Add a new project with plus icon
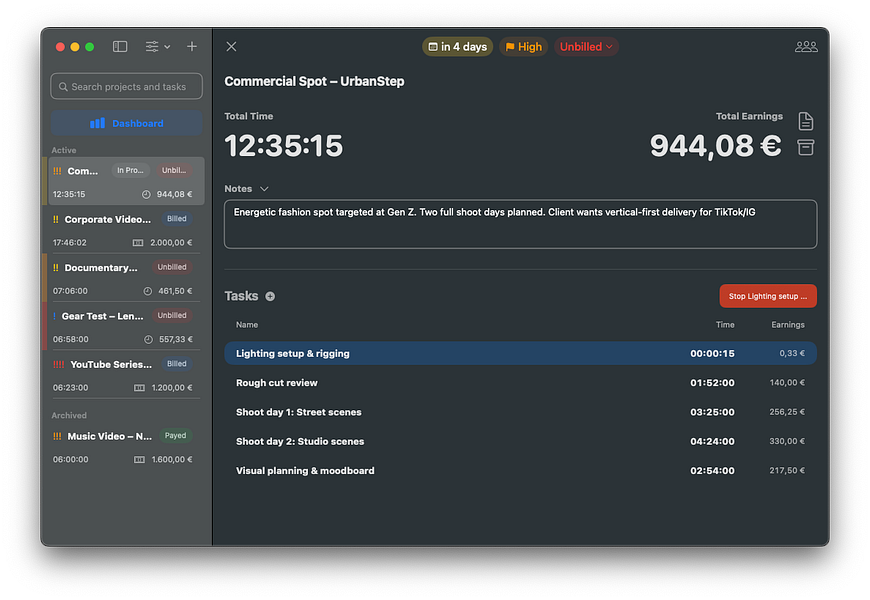 click(x=192, y=47)
